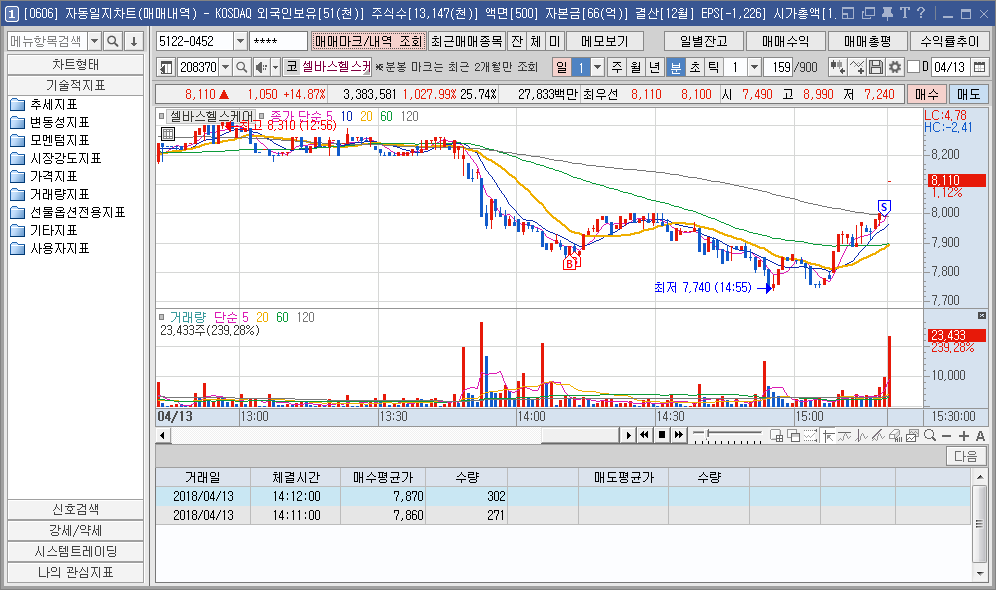996x590 pixels.
Task: Rewind the chart playback
Action: pos(644,435)
